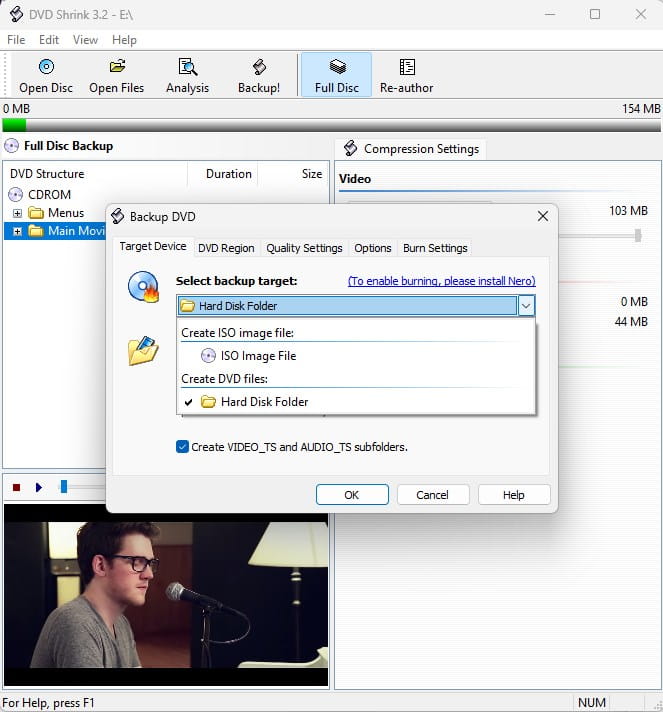Image resolution: width=663 pixels, height=712 pixels.
Task: Click the 103 MB video size value
Action: click(x=628, y=211)
